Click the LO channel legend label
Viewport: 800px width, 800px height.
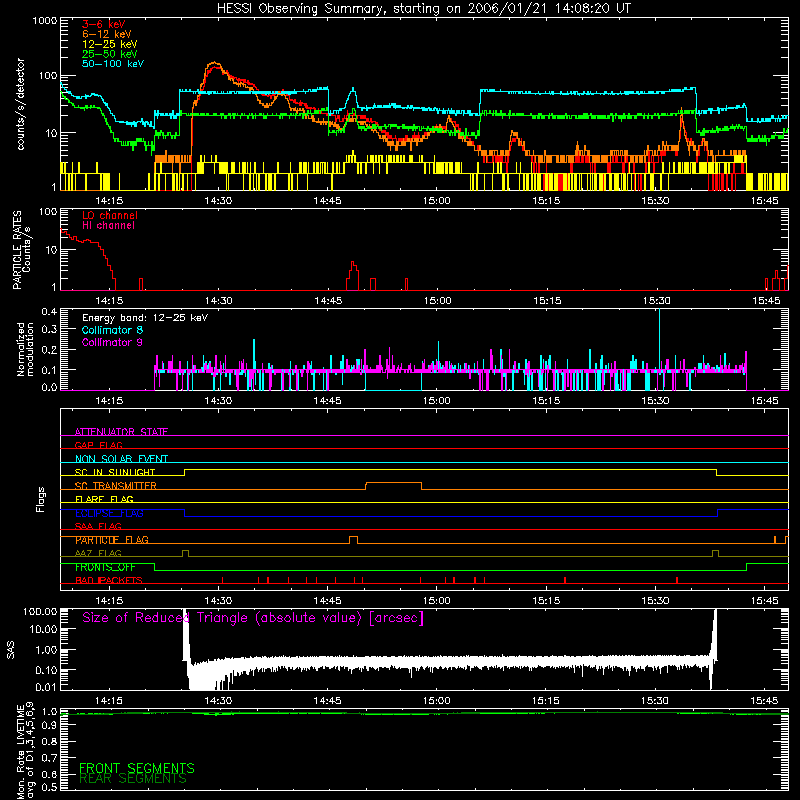click(x=110, y=215)
